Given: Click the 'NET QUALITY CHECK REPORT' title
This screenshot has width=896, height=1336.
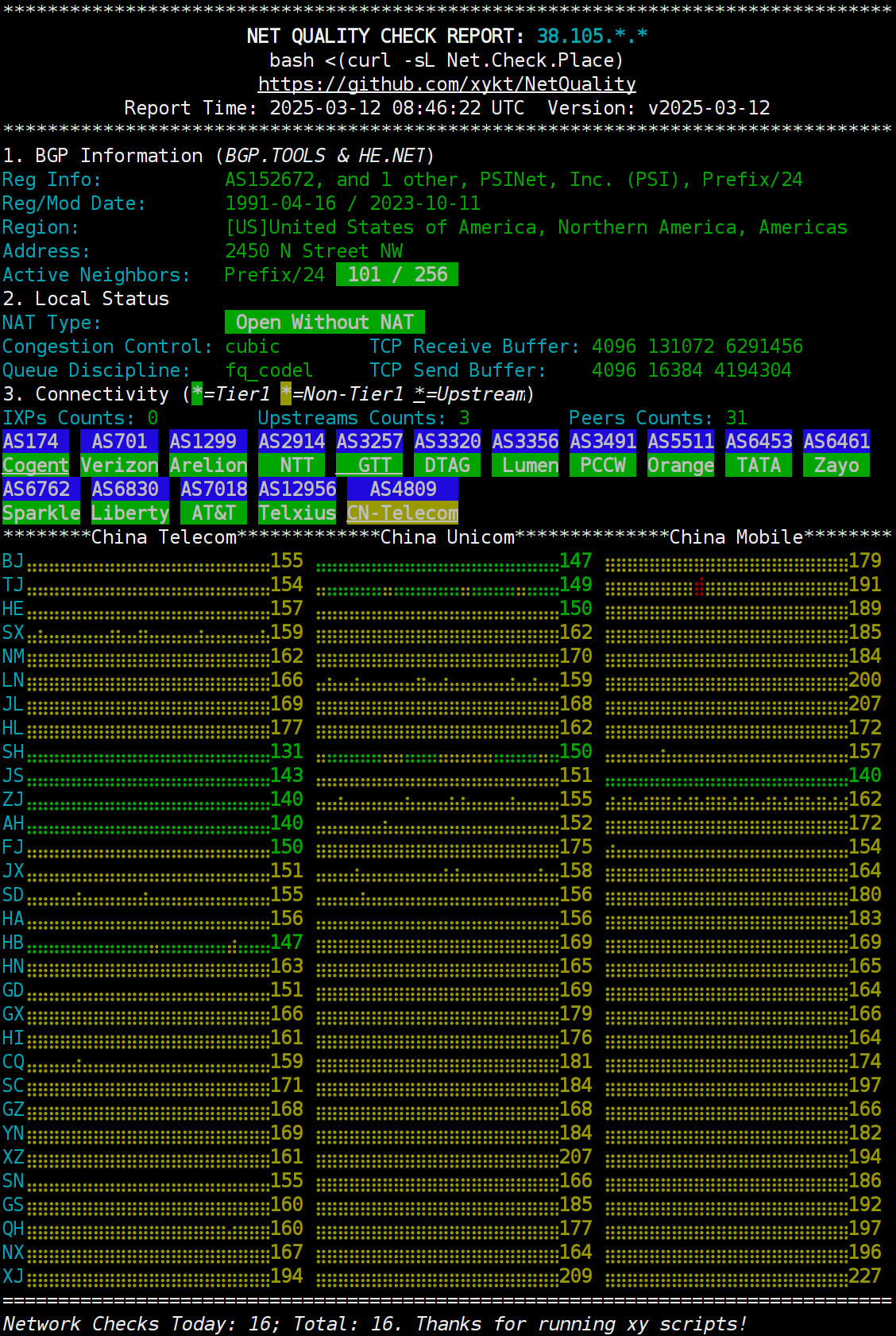Looking at the screenshot, I should (x=385, y=37).
